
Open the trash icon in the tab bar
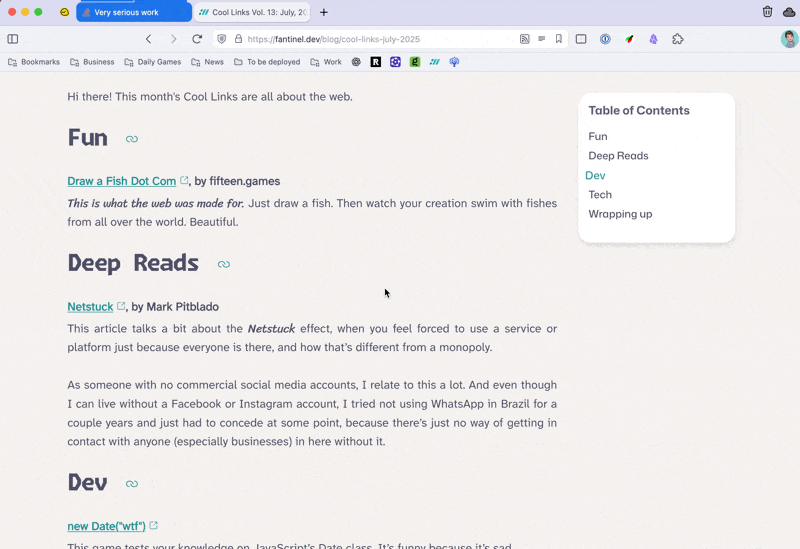click(767, 12)
